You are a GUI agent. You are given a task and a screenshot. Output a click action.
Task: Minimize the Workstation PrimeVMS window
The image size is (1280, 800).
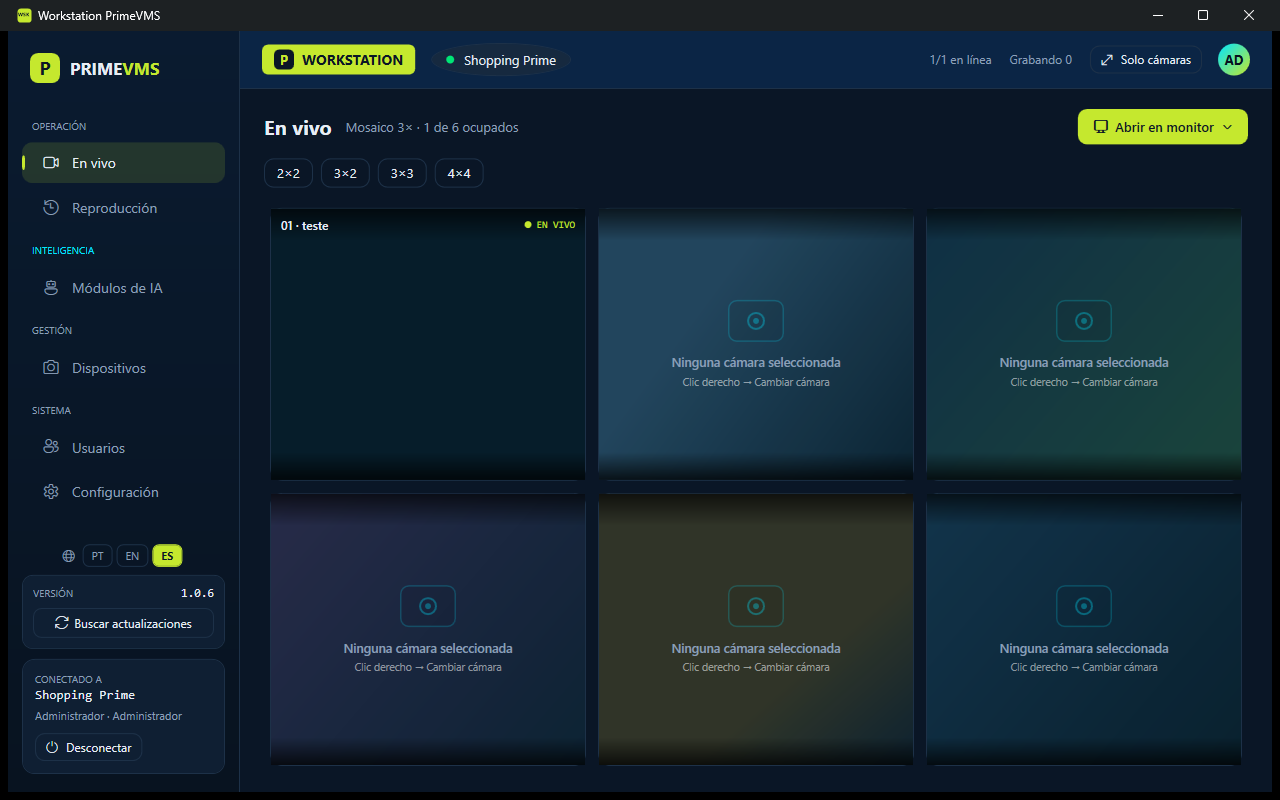click(1157, 15)
